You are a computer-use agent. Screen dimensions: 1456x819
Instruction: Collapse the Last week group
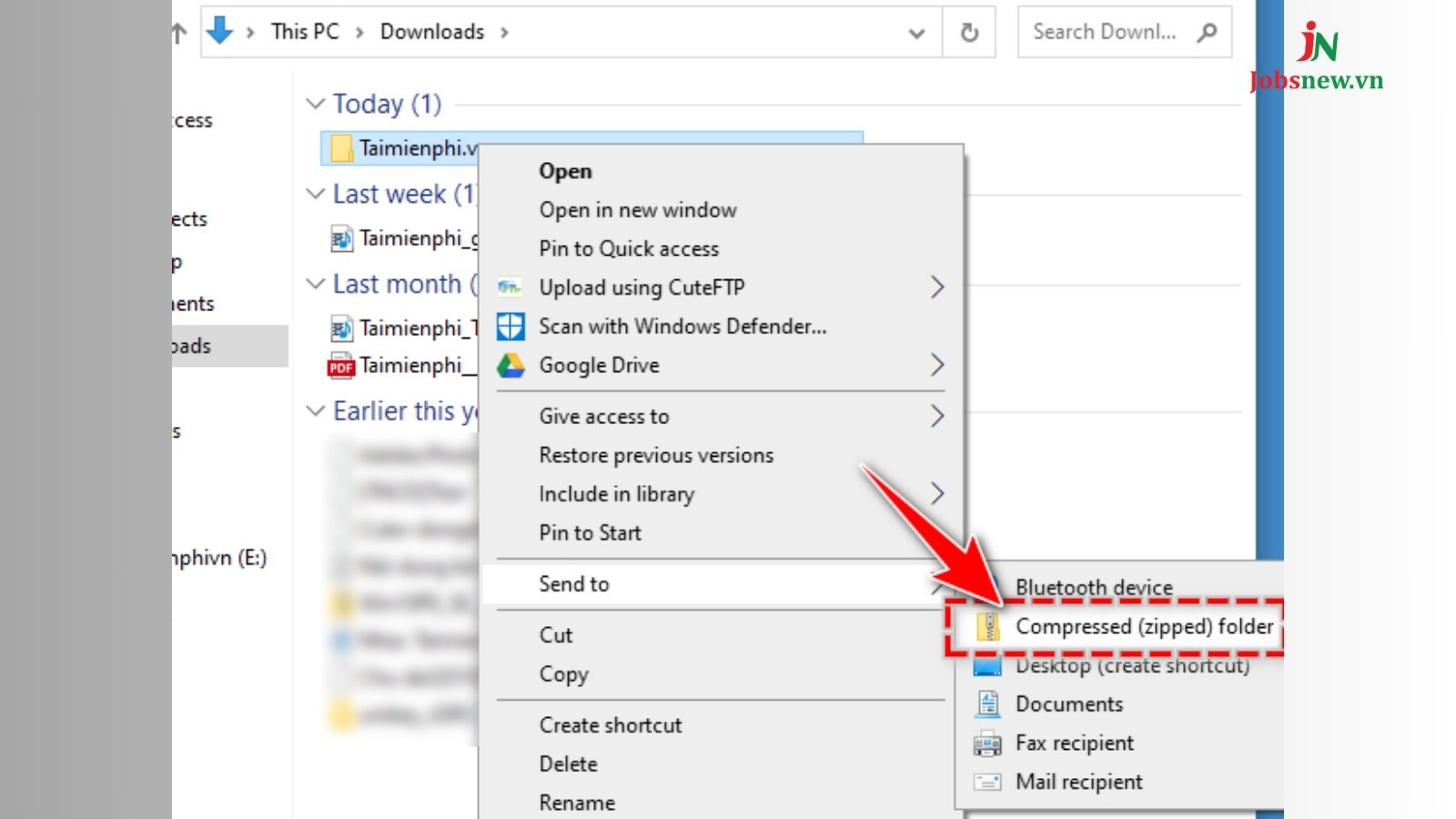tap(315, 194)
